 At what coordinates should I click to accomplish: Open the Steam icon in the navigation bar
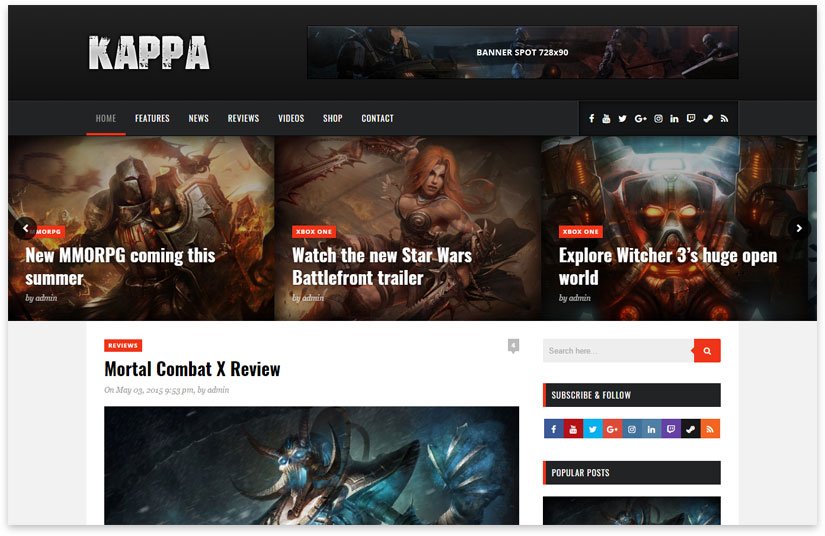click(x=708, y=118)
